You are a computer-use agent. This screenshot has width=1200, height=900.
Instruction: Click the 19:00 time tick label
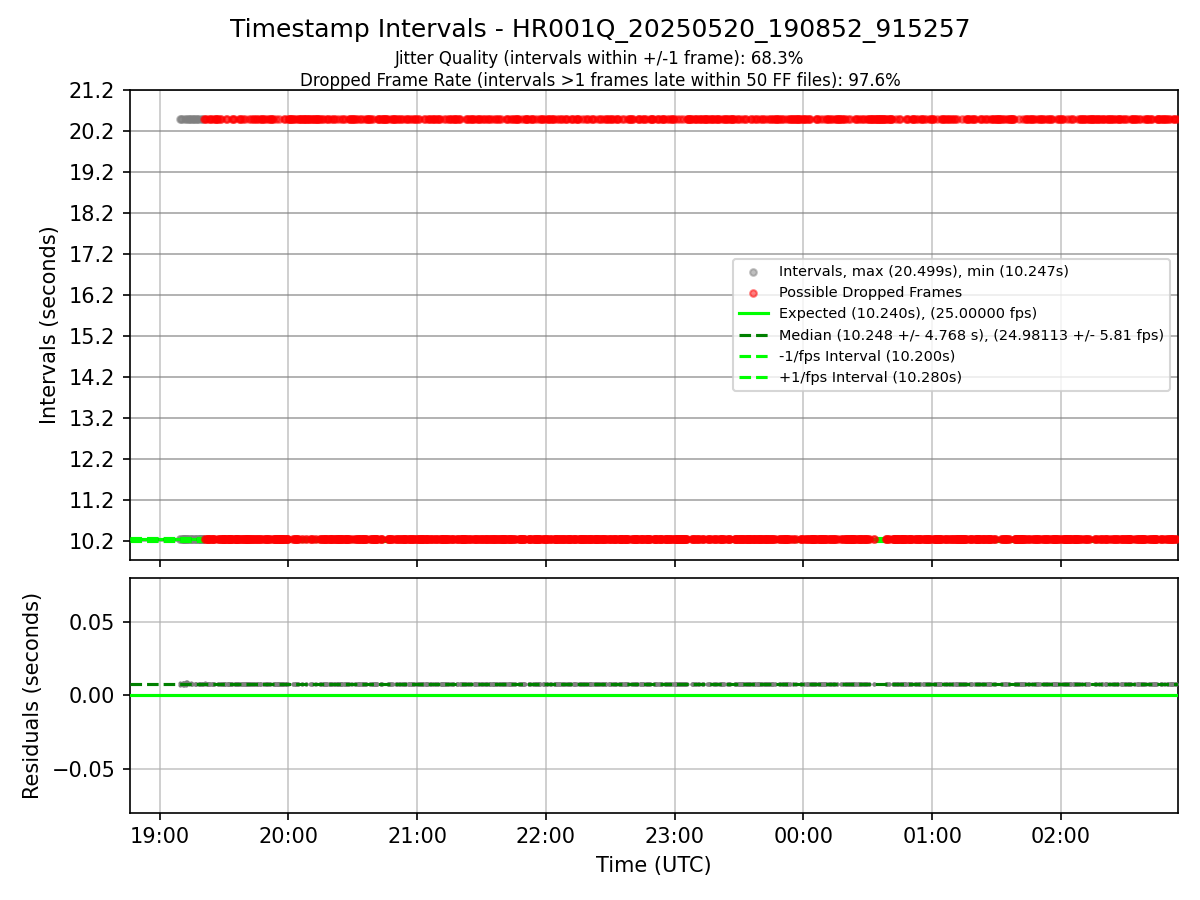[x=160, y=834]
